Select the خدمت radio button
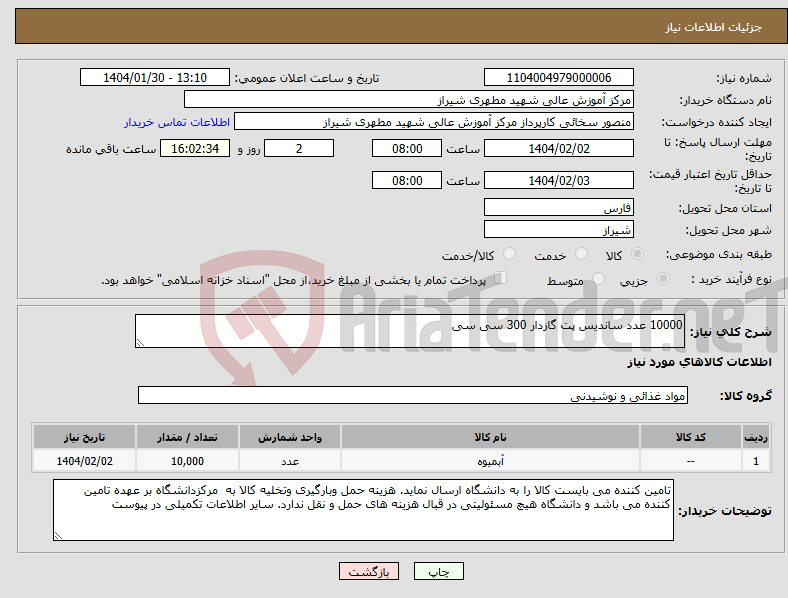 [581, 254]
